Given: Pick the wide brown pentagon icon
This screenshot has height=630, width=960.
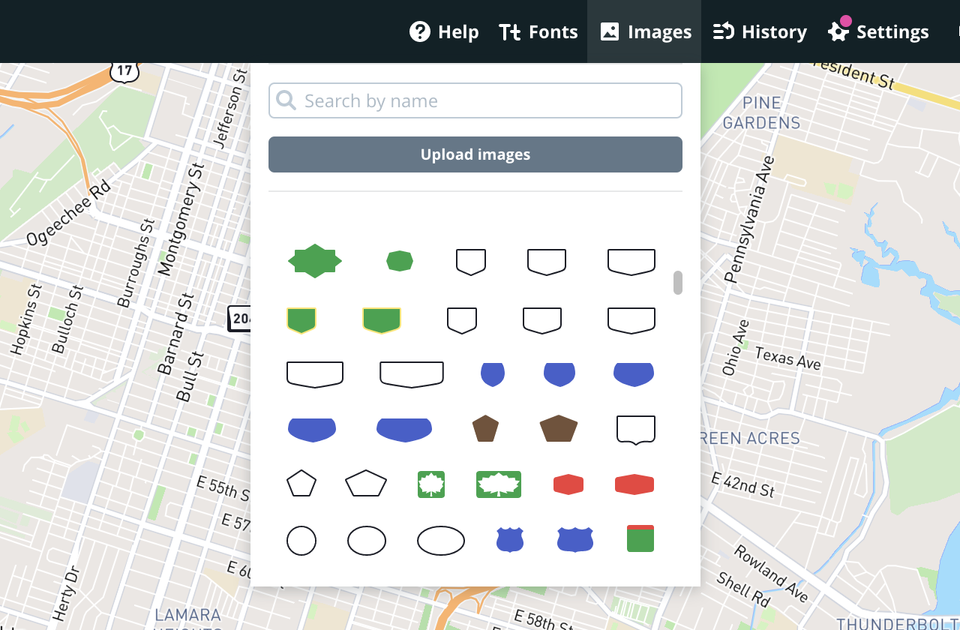Looking at the screenshot, I should pyautogui.click(x=558, y=429).
